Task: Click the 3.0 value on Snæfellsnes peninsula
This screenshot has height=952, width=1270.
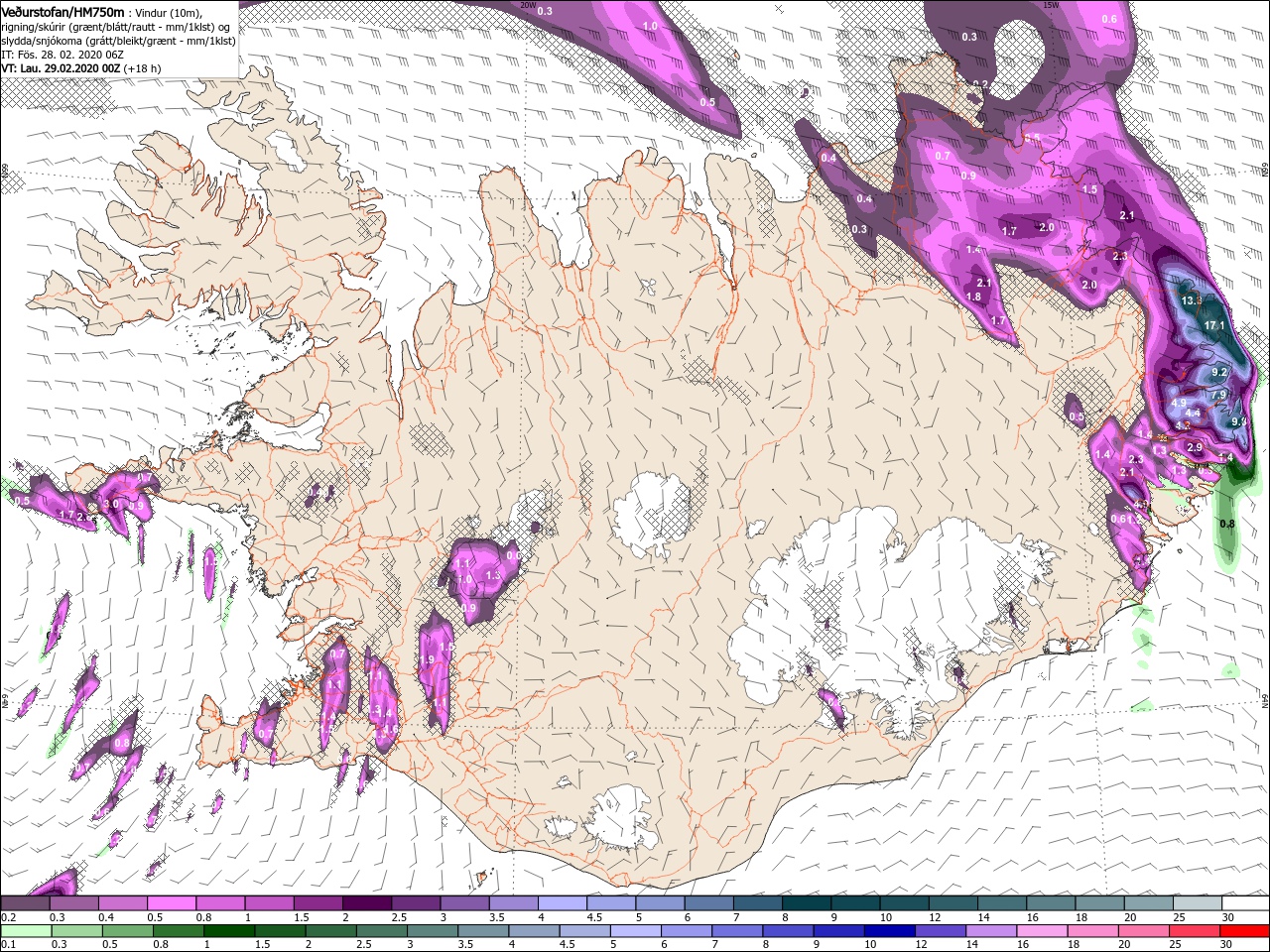Action: 111,505
